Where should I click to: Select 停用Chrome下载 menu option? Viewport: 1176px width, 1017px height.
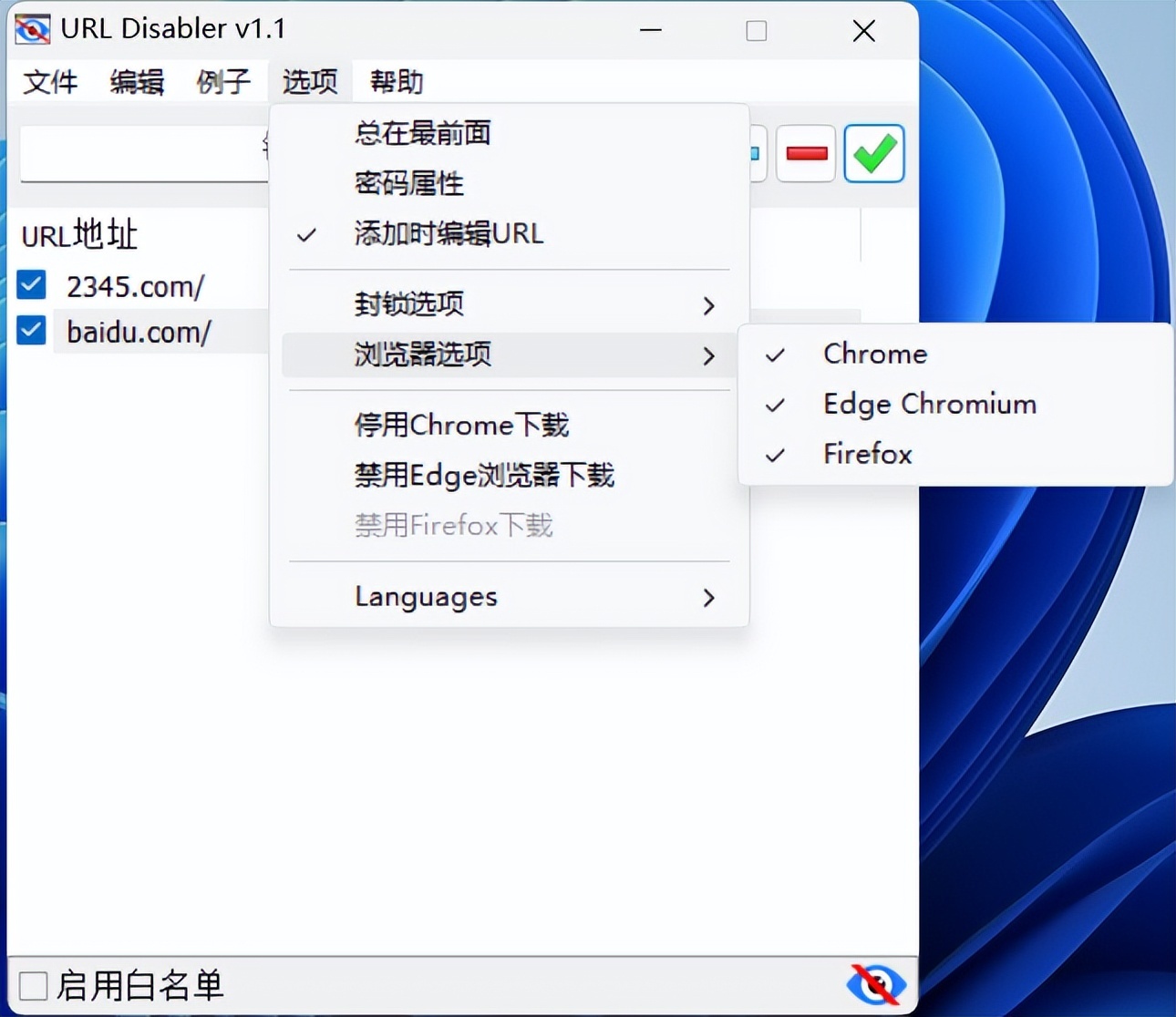461,424
